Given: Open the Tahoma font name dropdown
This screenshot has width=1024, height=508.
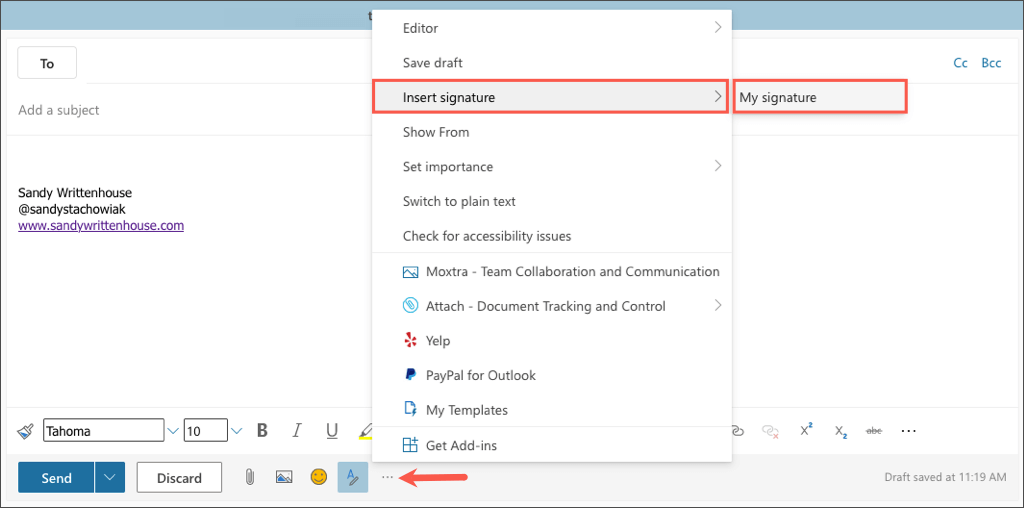Looking at the screenshot, I should [x=173, y=431].
